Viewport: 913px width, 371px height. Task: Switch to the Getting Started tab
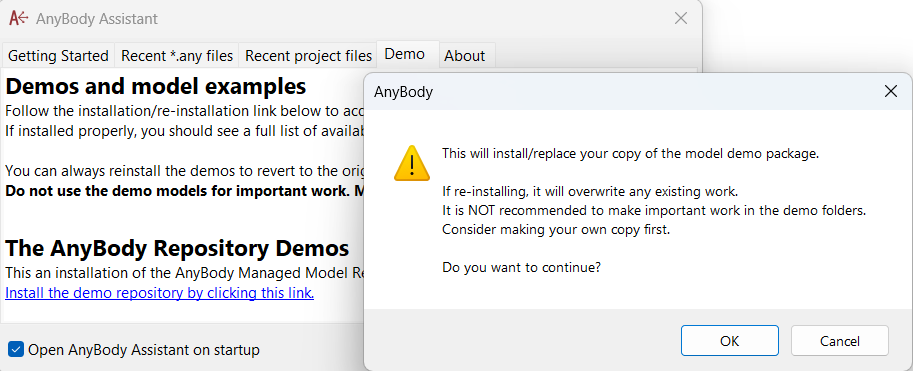pos(58,56)
